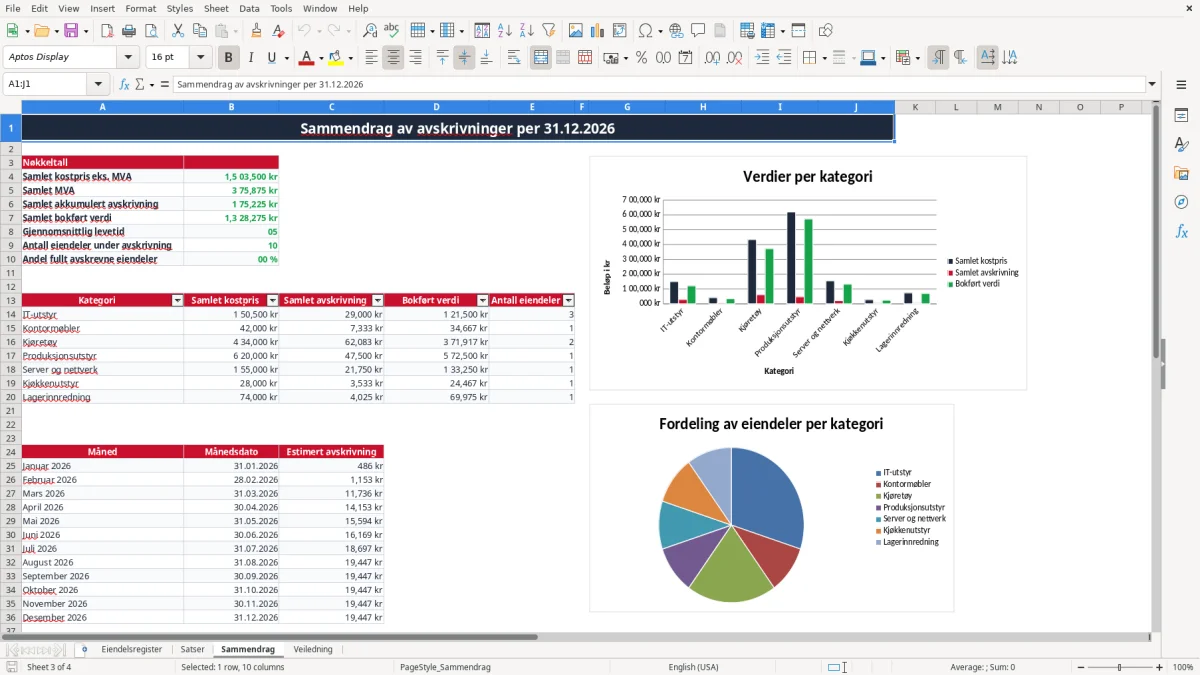This screenshot has height=675, width=1200.
Task: Insert a pivot table
Action: point(620,31)
